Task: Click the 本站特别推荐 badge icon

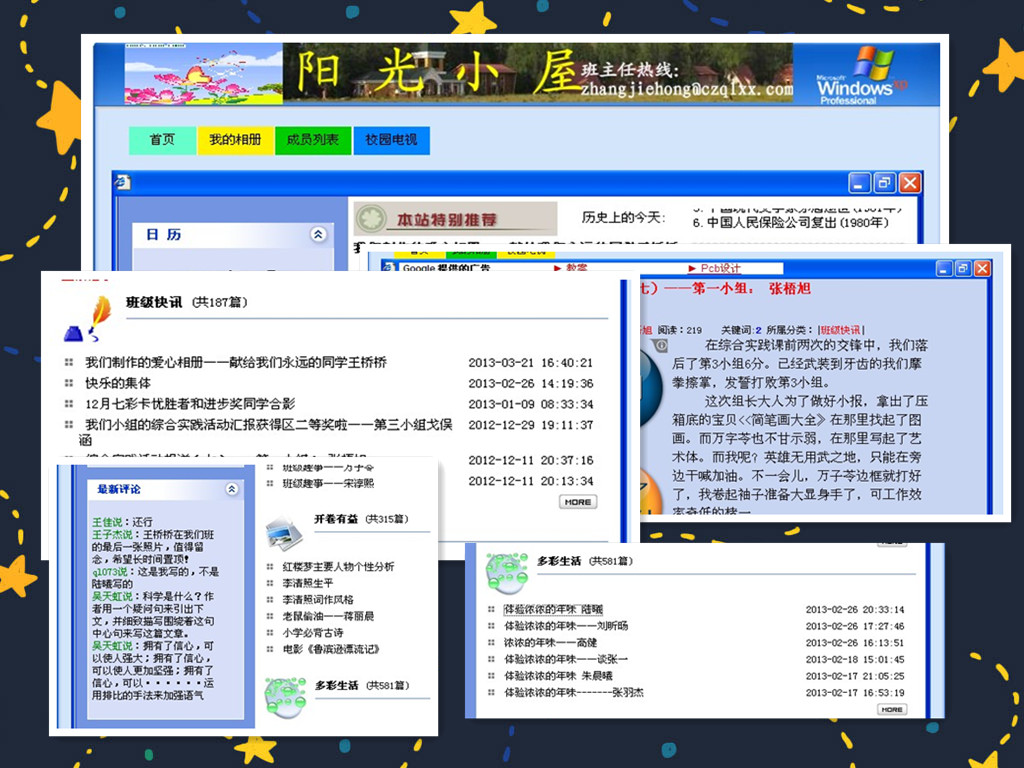Action: [x=372, y=219]
